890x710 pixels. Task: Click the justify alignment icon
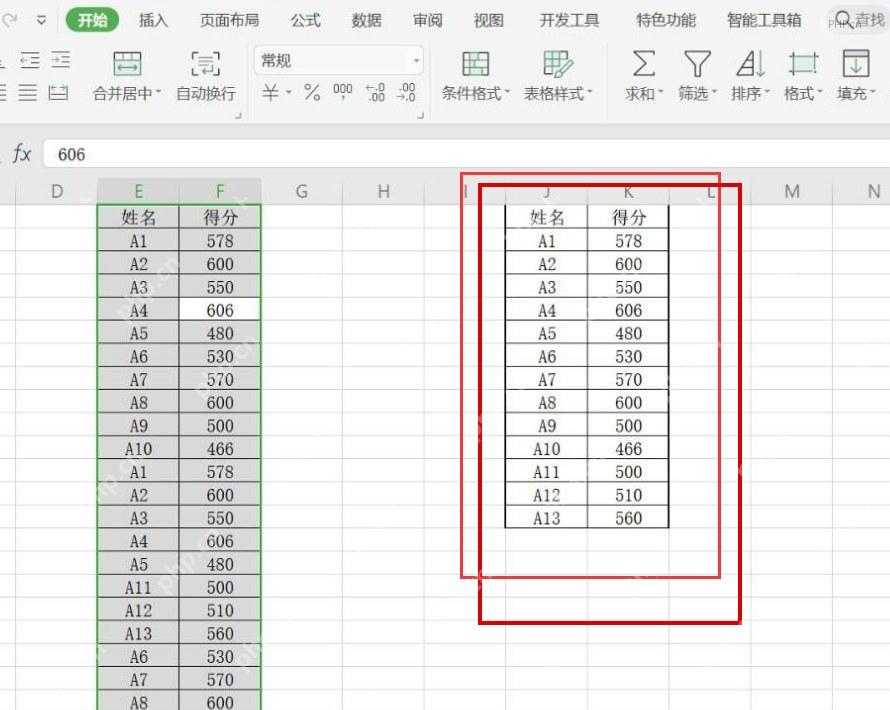(x=27, y=92)
